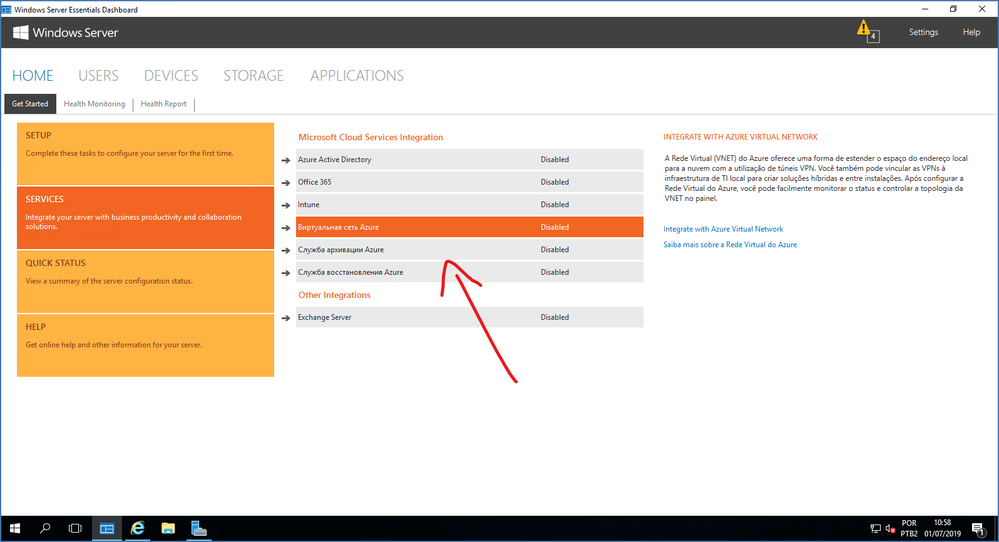The image size is (999, 542).
Task: Click arrow icon beside Intune
Action: tap(286, 205)
